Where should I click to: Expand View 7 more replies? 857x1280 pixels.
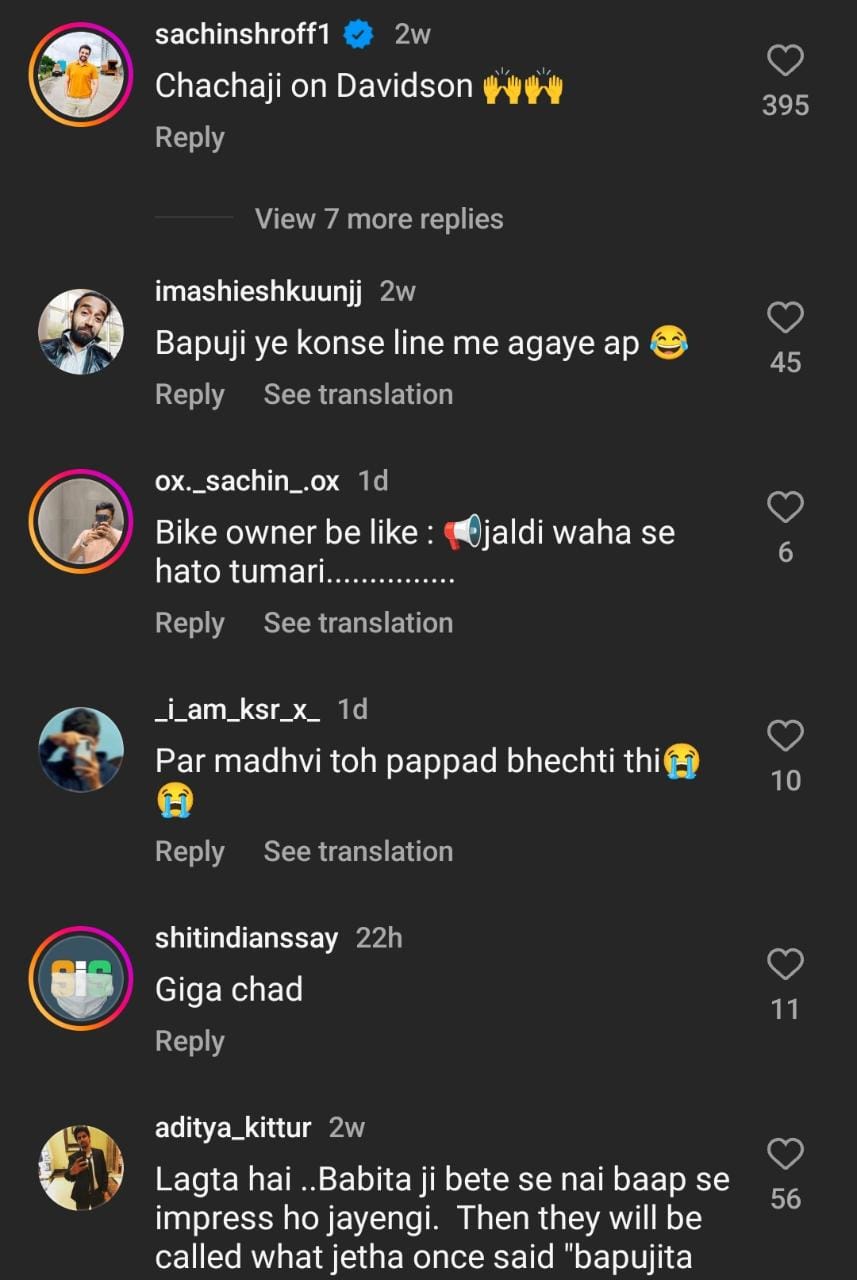pyautogui.click(x=379, y=219)
